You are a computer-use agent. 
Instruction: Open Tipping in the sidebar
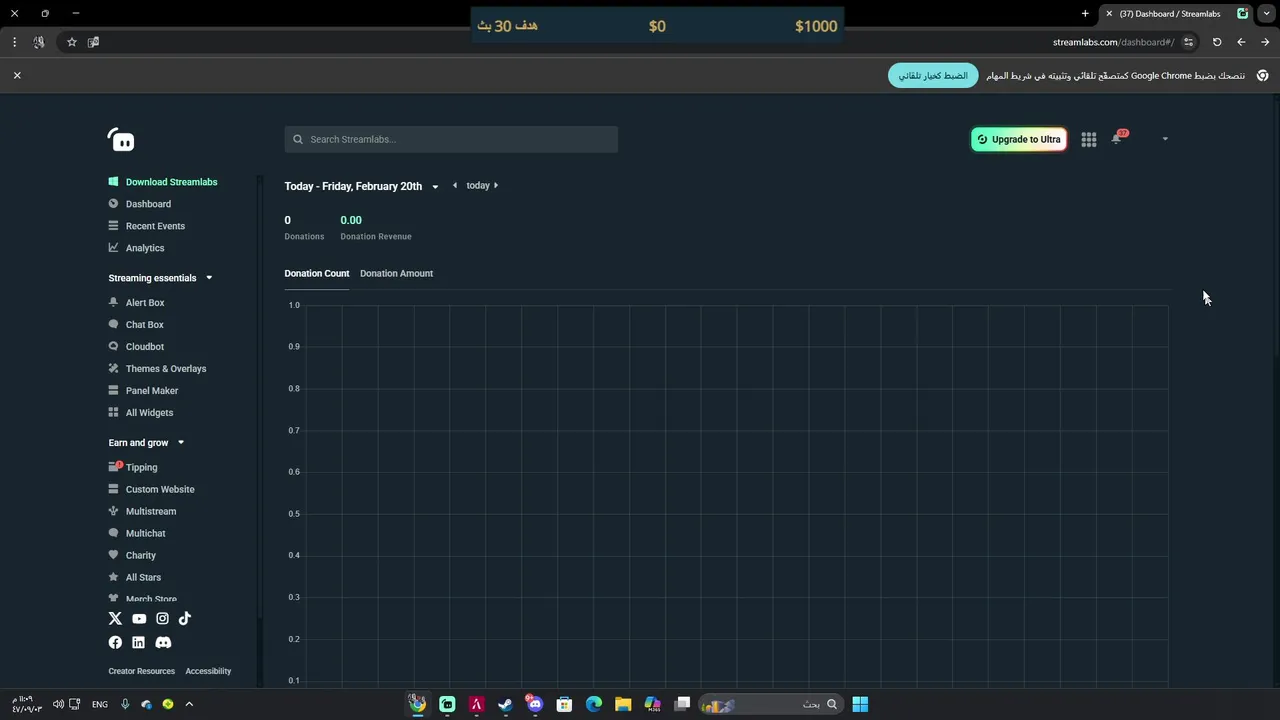pos(141,468)
